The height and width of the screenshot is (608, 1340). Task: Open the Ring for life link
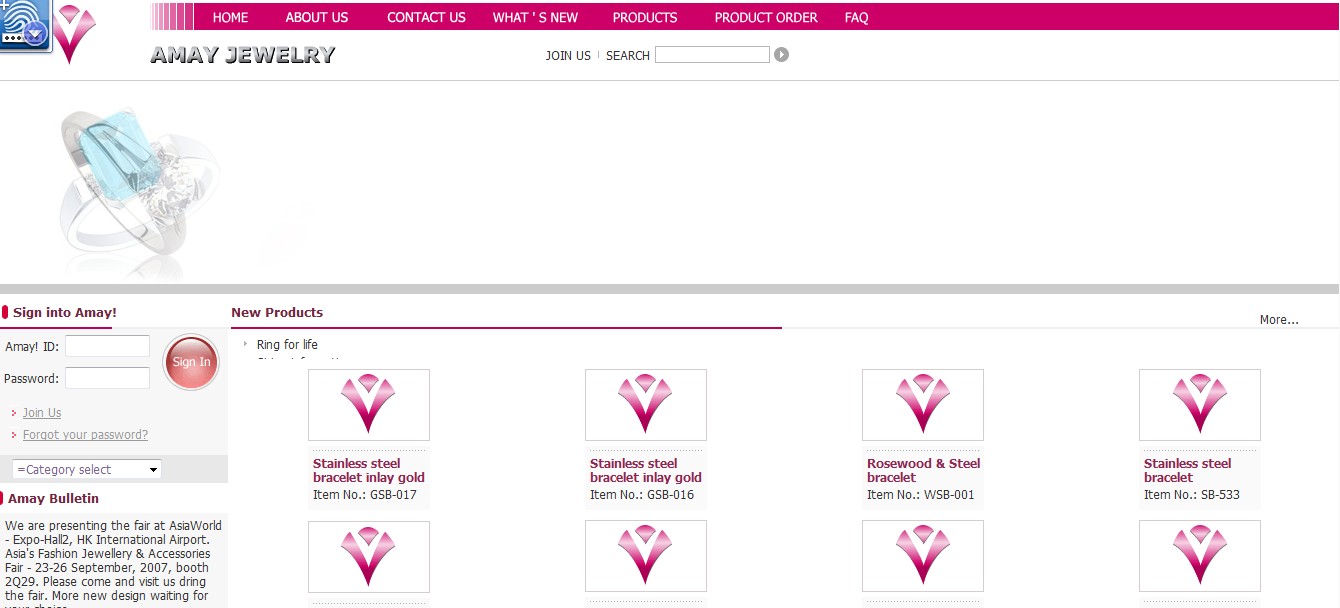287,345
